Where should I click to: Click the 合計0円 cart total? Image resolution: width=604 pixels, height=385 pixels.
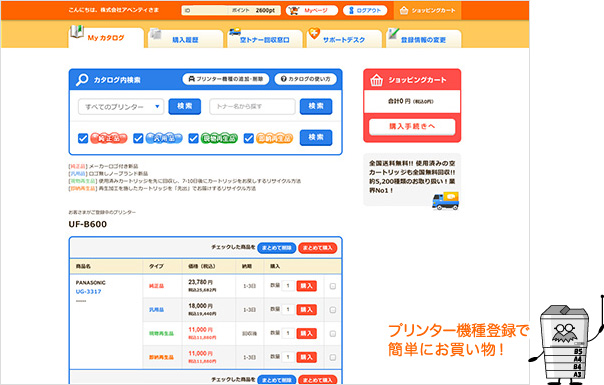tap(410, 101)
